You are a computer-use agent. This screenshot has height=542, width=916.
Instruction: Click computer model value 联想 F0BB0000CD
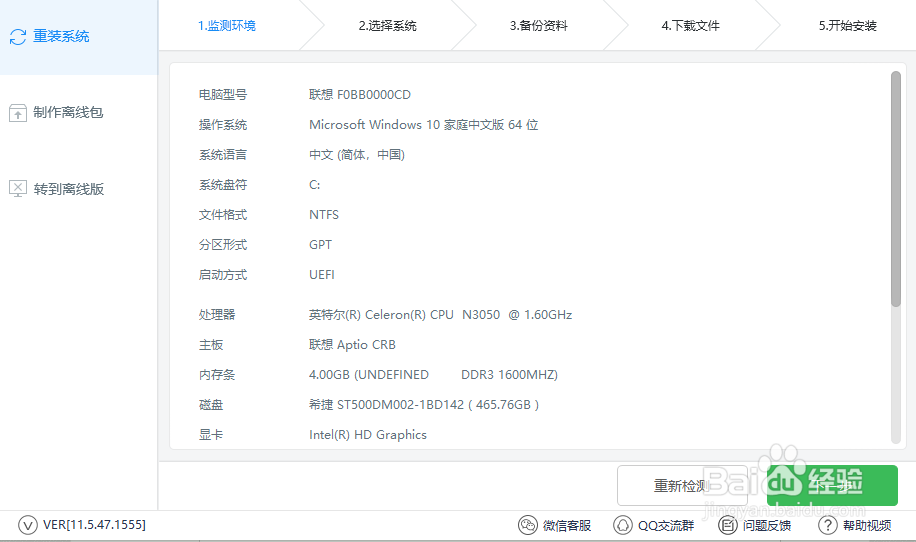(x=360, y=95)
